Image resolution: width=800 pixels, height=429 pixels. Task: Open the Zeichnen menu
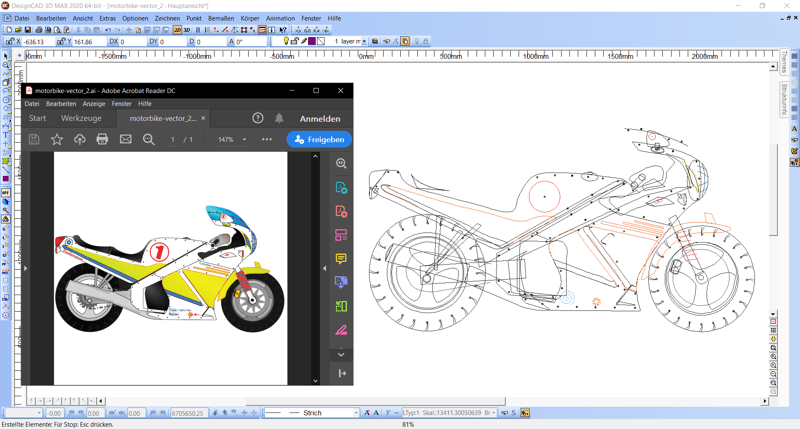pos(167,18)
